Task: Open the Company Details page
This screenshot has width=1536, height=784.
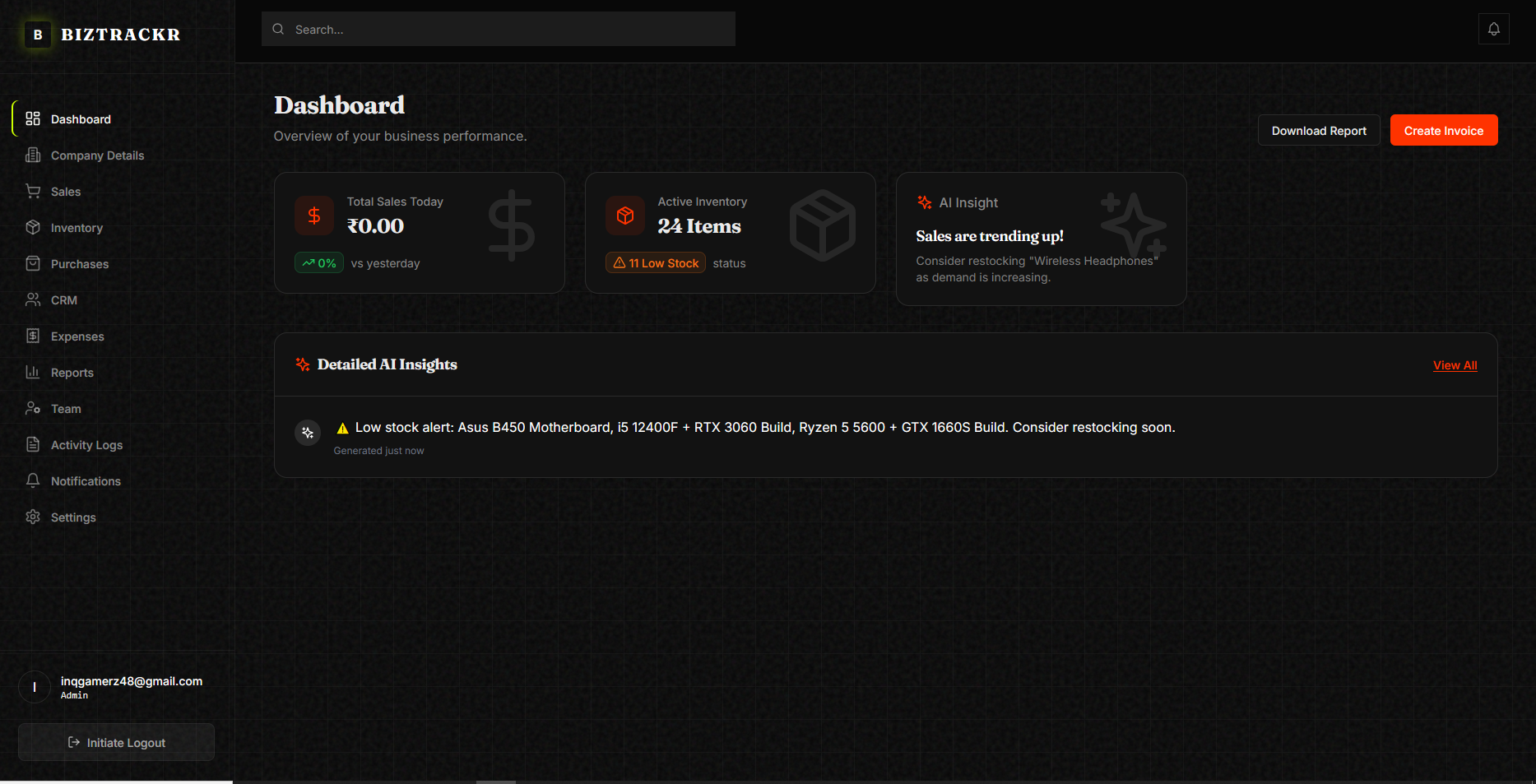Action: click(x=97, y=155)
